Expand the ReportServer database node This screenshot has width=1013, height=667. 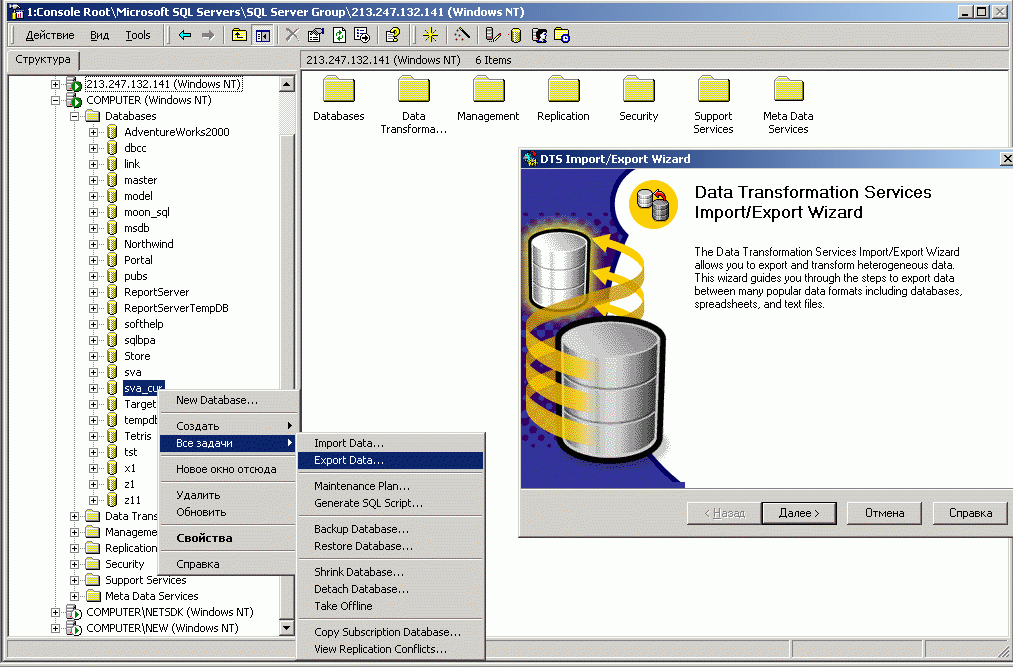(94, 292)
